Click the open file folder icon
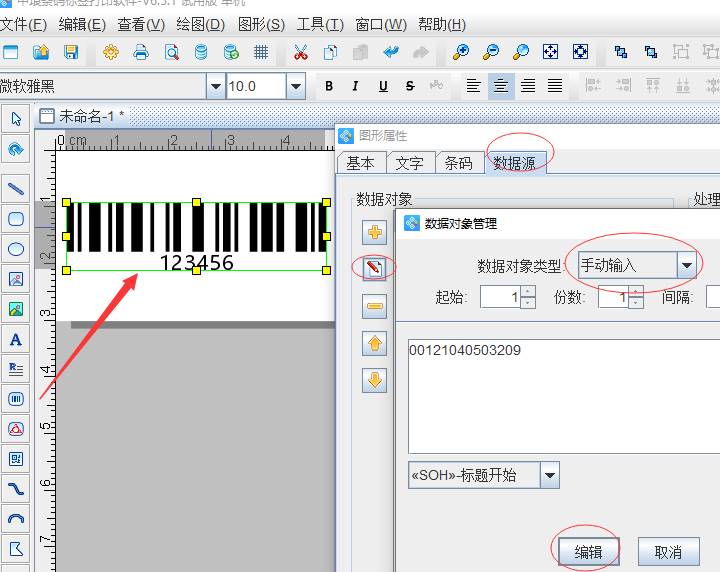 tap(41, 52)
